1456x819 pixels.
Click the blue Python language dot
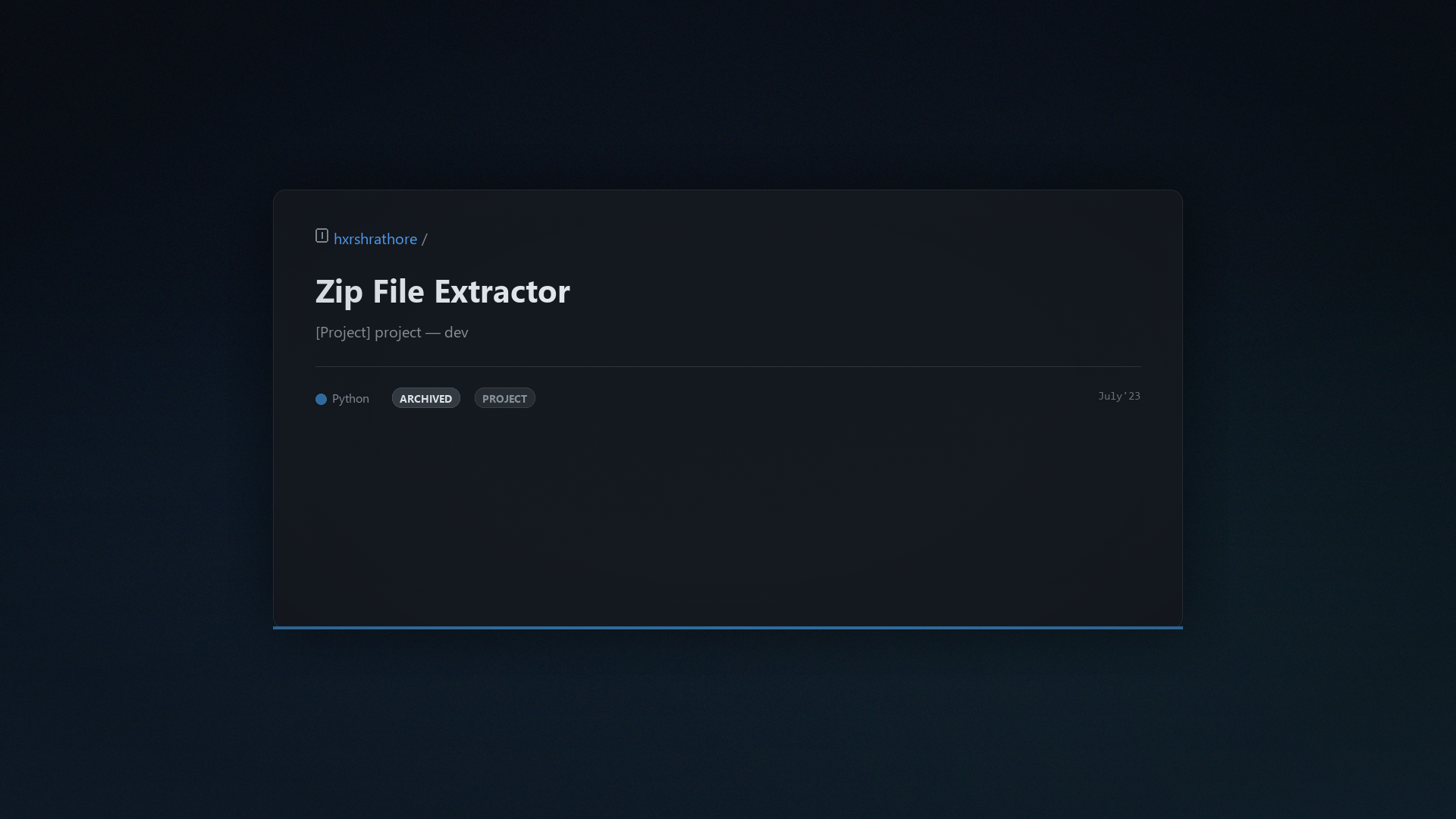pos(321,399)
